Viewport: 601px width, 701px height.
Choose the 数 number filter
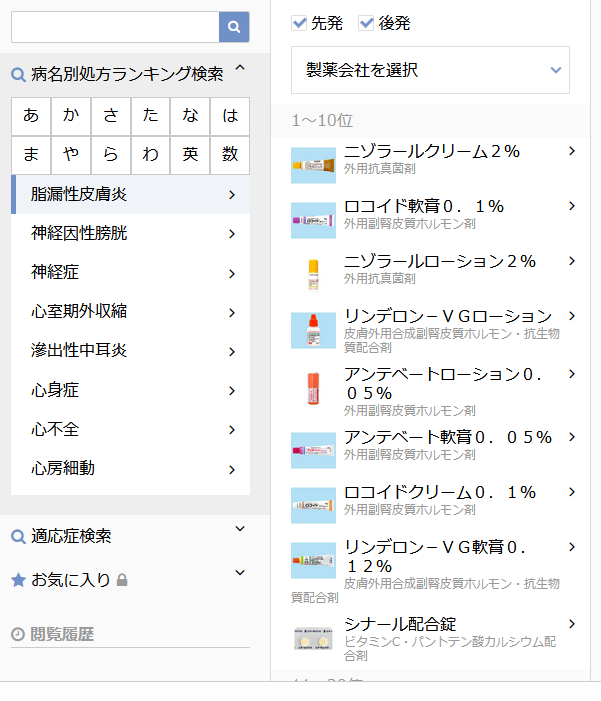tap(230, 155)
